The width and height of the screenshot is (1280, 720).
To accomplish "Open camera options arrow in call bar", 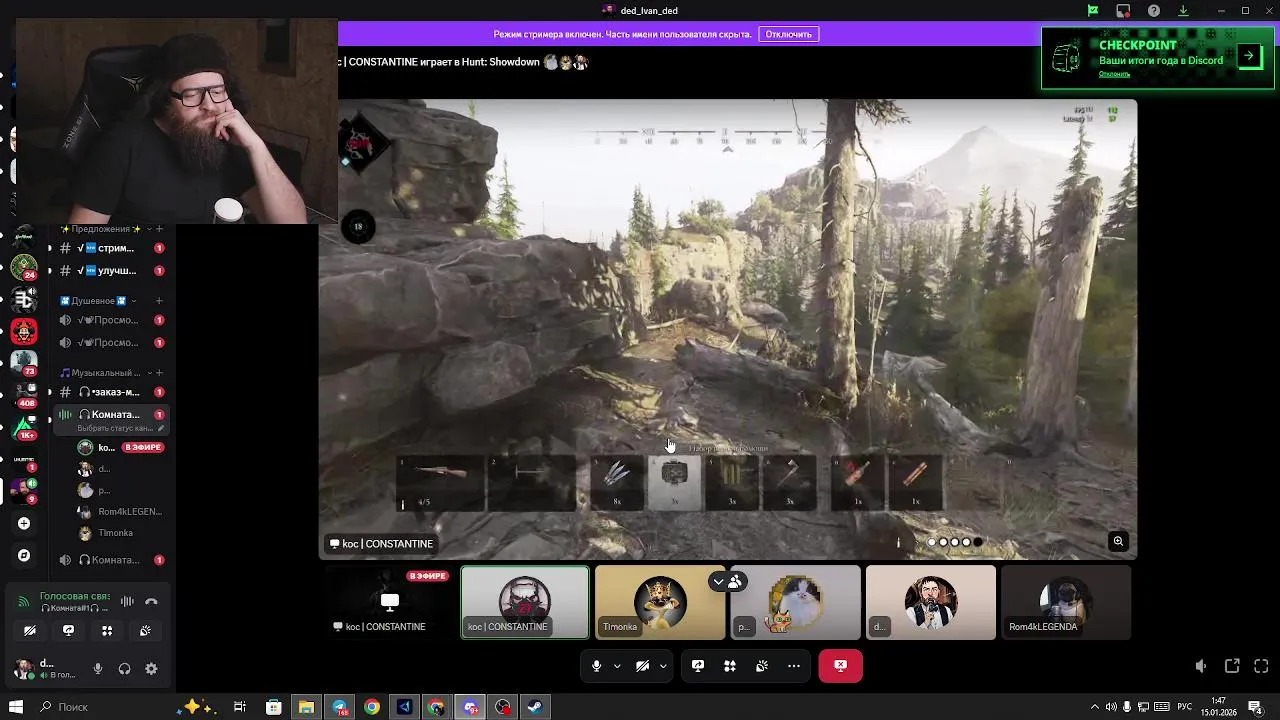I will pyautogui.click(x=663, y=666).
